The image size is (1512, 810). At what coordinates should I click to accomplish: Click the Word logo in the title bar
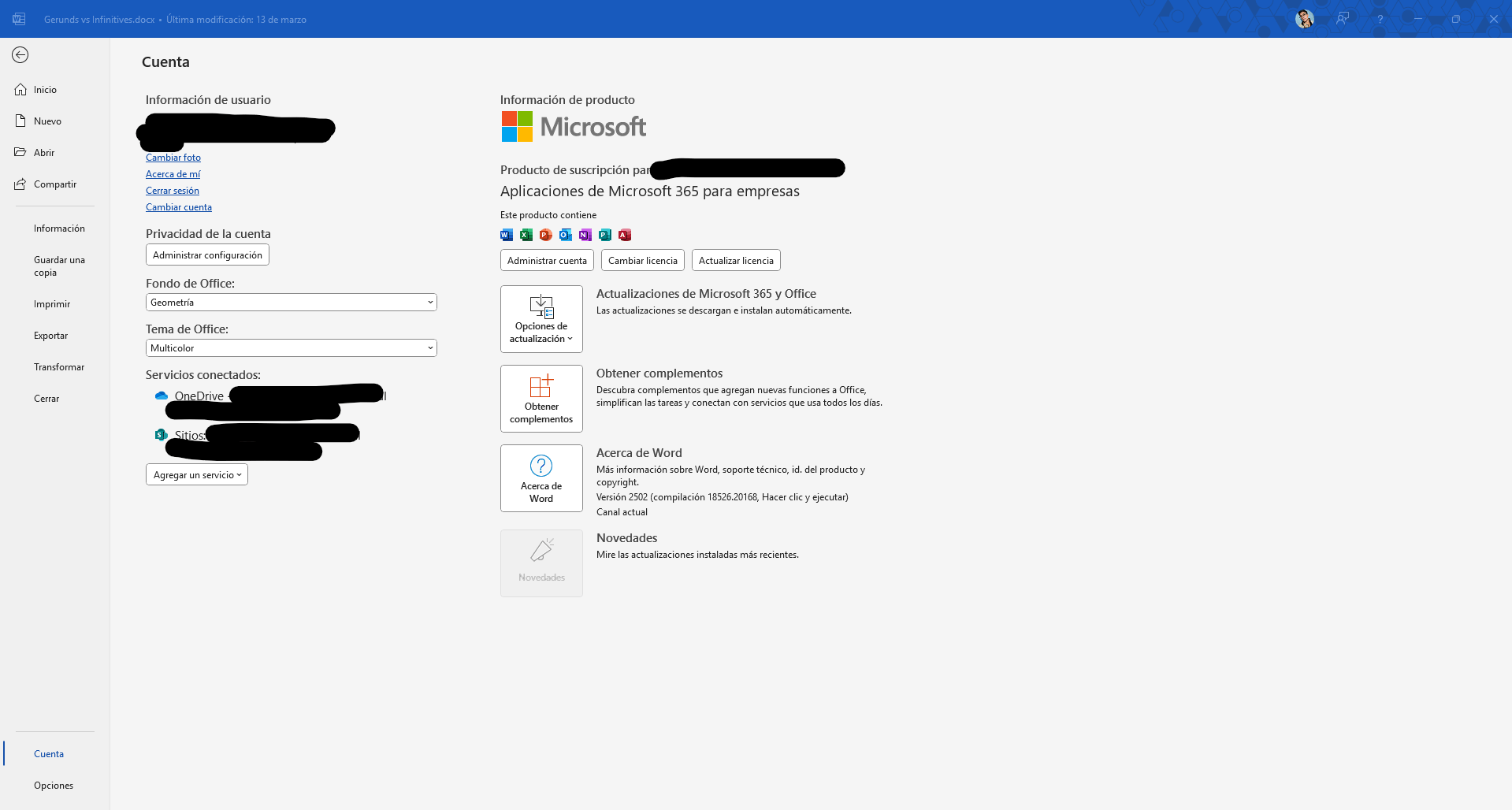click(19, 19)
